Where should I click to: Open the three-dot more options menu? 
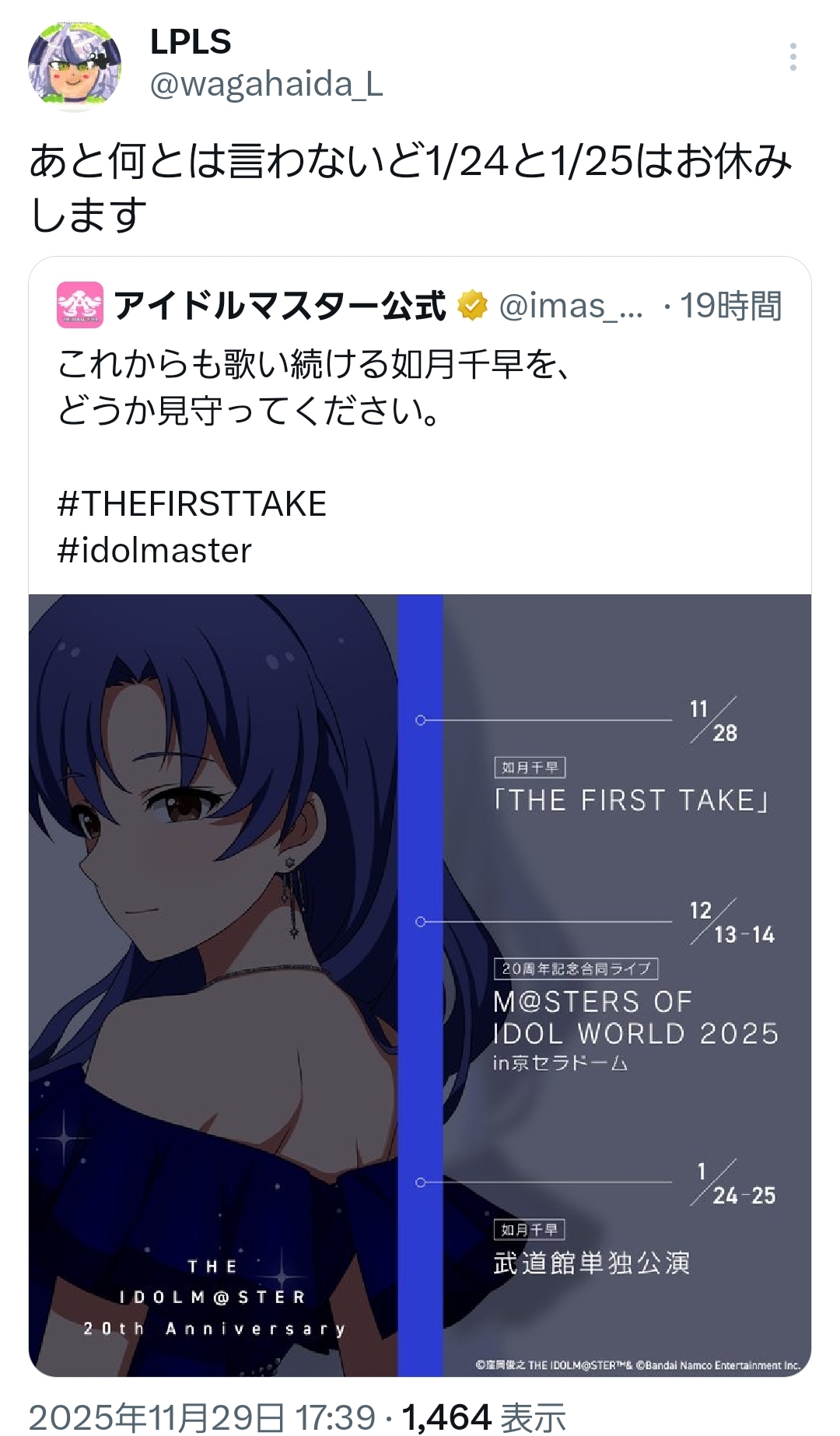793,58
